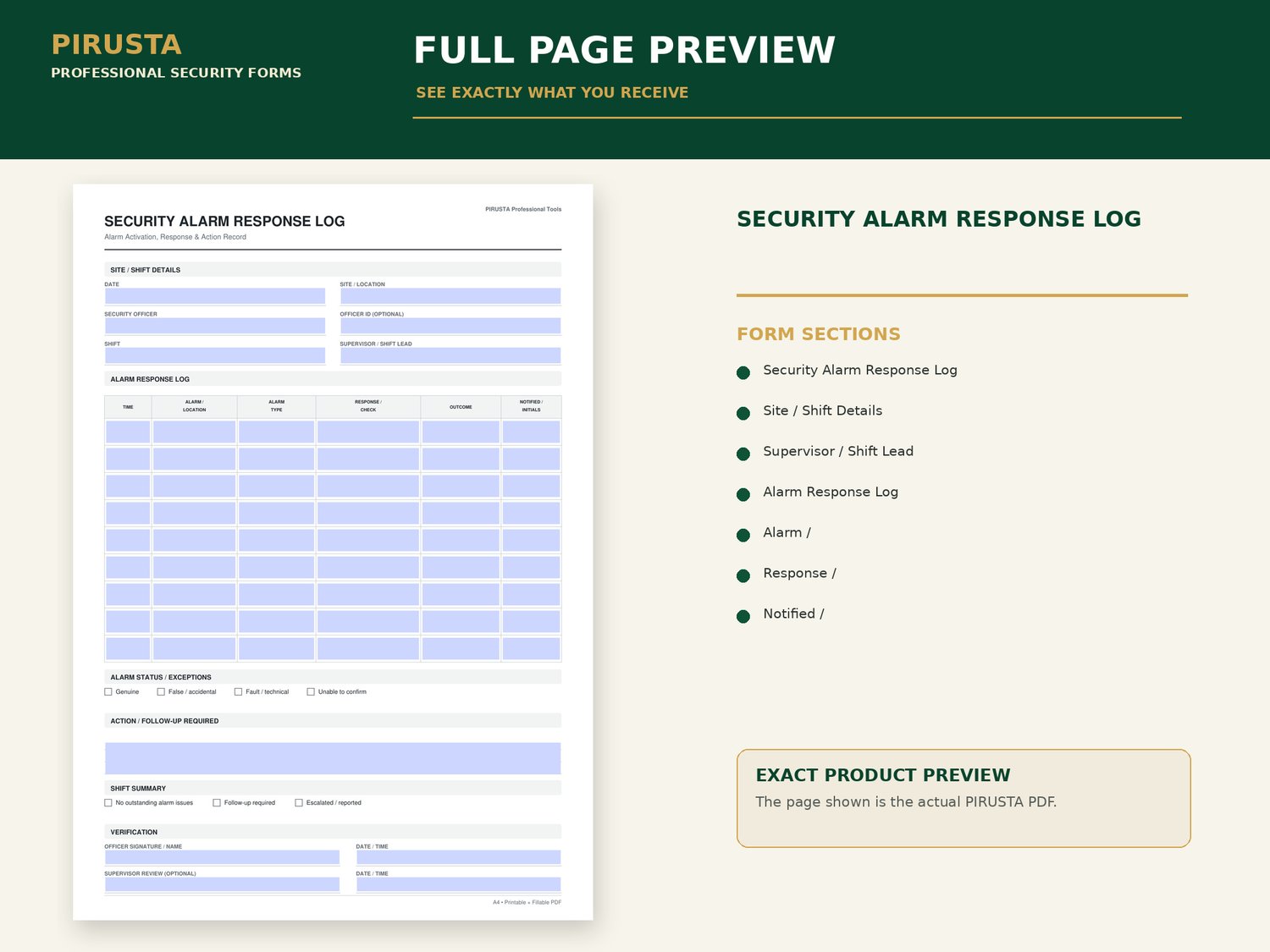Click the Date field in Site / Shift Details
Viewport: 1270px width, 952px height.
[215, 296]
